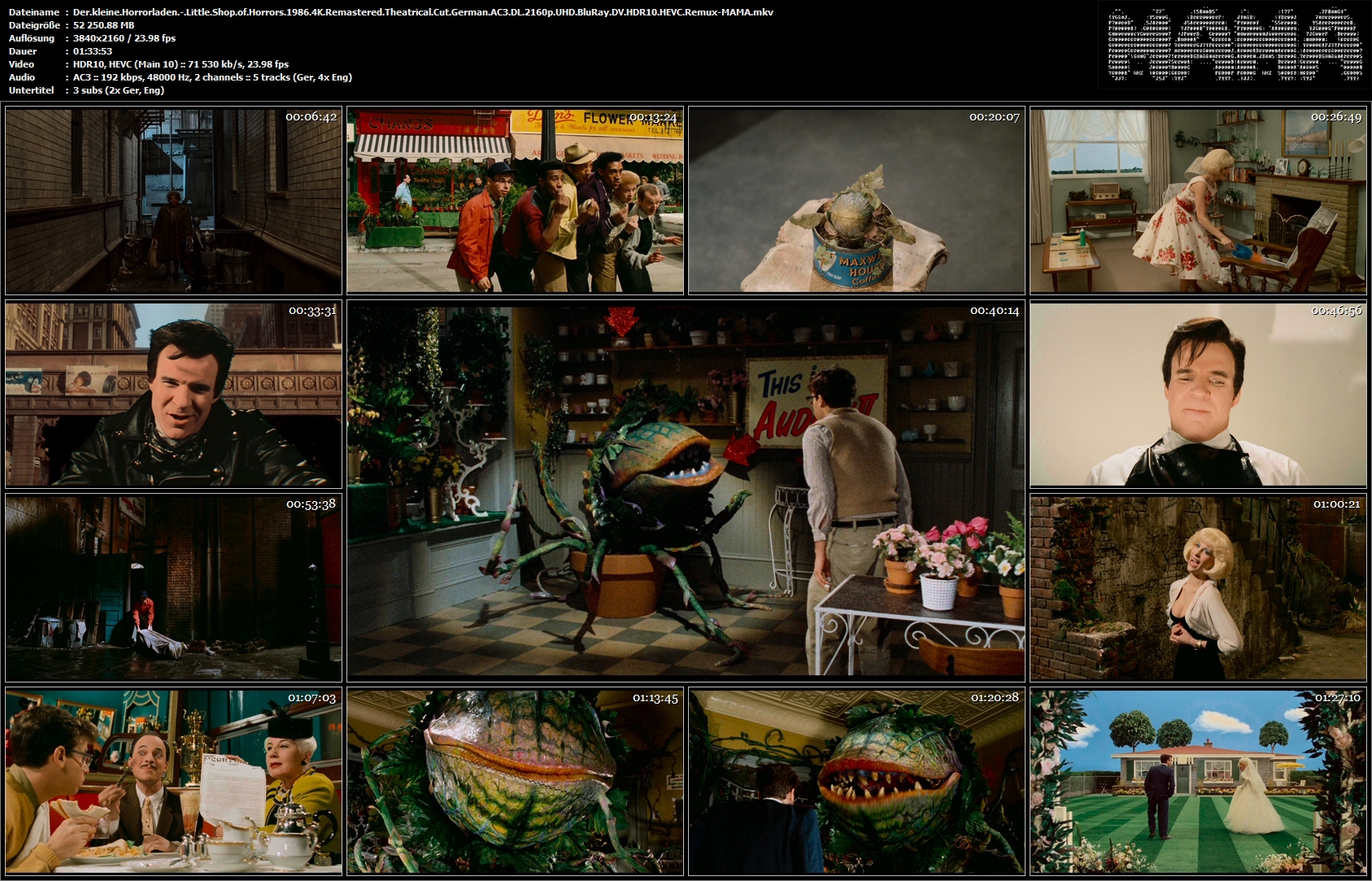The image size is (1372, 881).
Task: Click the 01:20:28 plant with teeth thumbnail
Action: (x=856, y=782)
